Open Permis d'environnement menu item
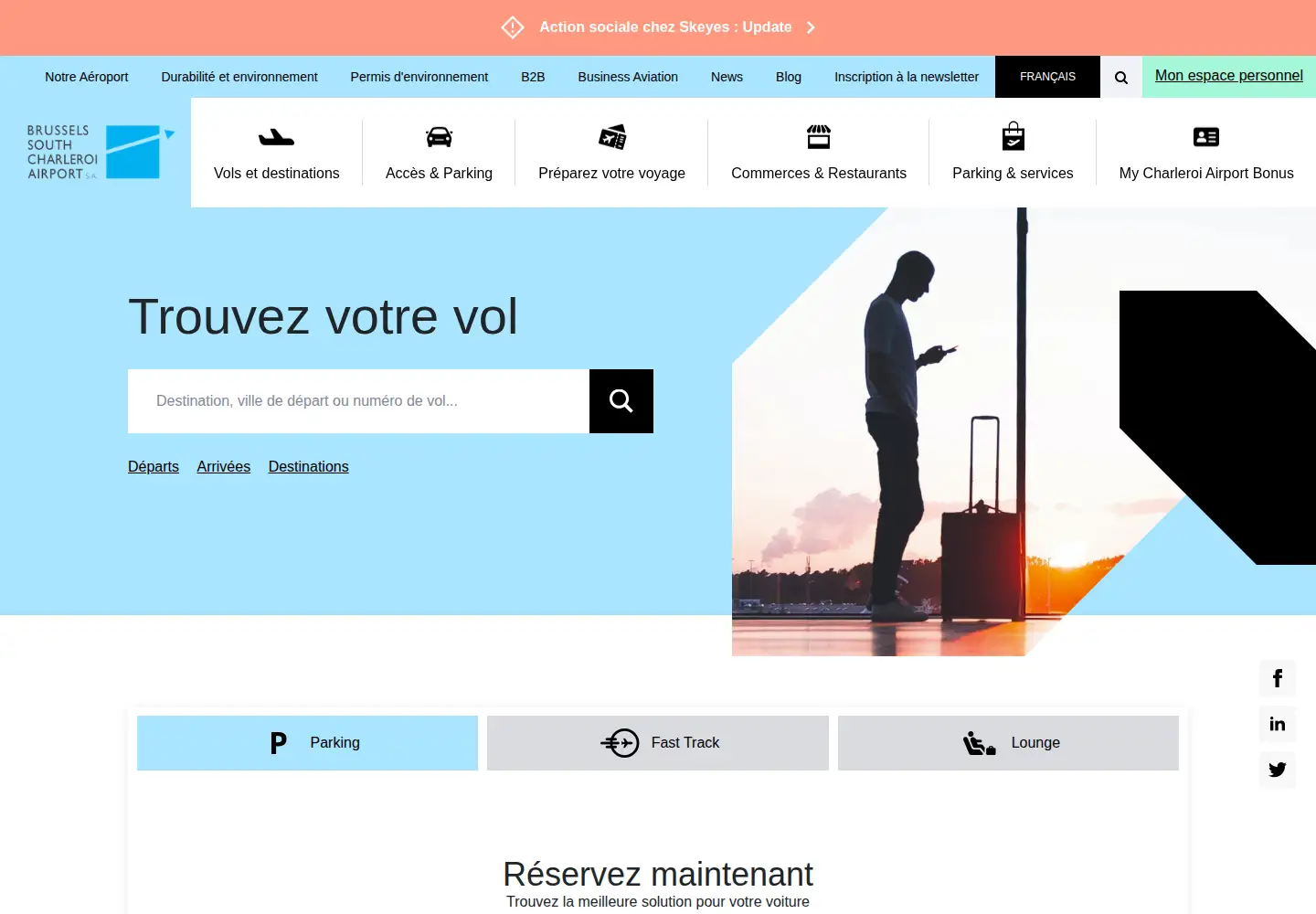Viewport: 1316px width, 914px height. (419, 77)
